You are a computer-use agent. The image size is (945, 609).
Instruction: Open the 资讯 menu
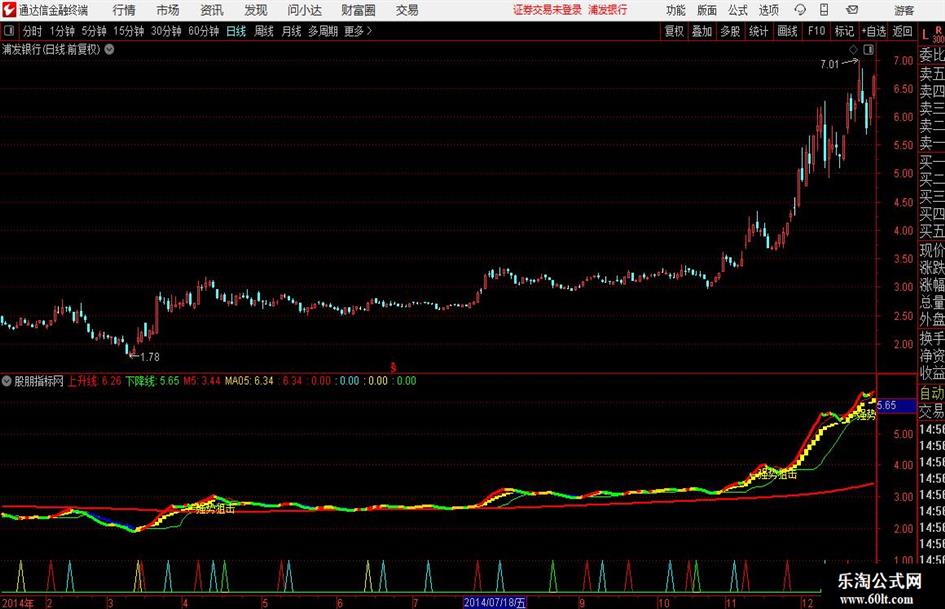point(212,10)
